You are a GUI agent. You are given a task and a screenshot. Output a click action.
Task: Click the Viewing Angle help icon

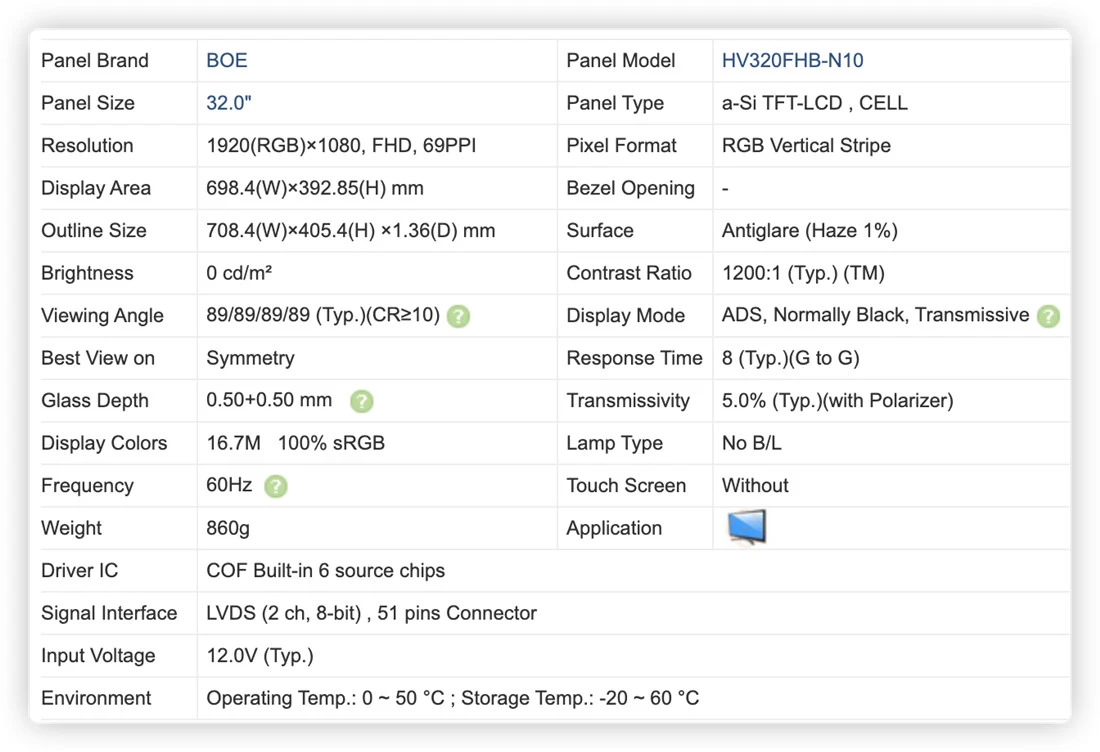458,316
